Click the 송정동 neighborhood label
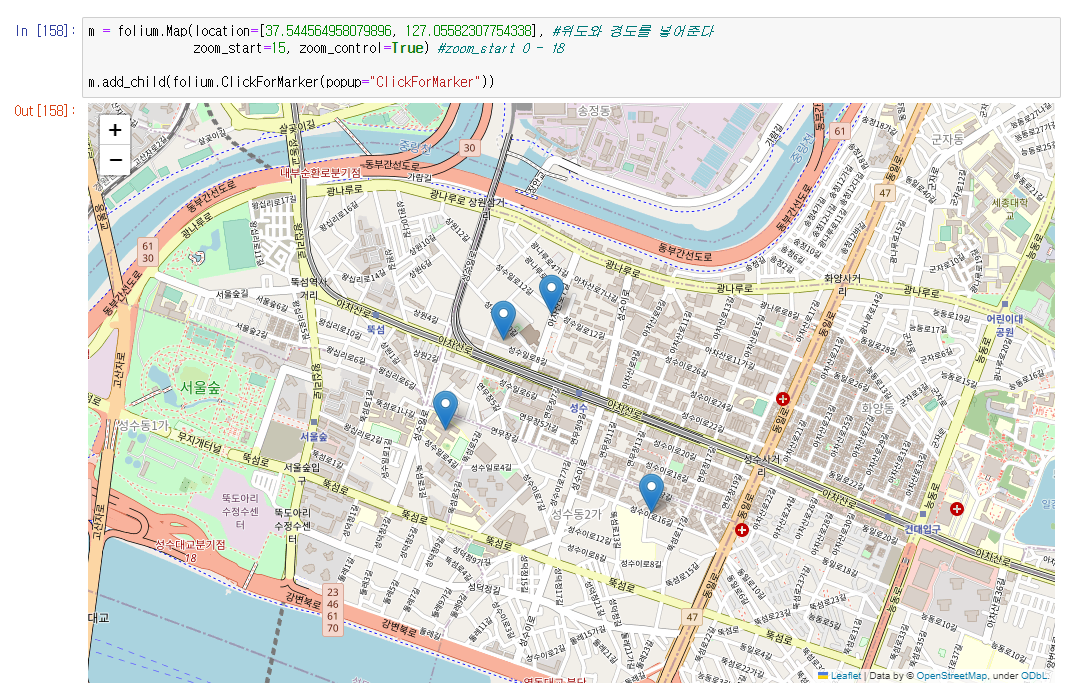Viewport: 1069px width, 699px height. (x=594, y=110)
